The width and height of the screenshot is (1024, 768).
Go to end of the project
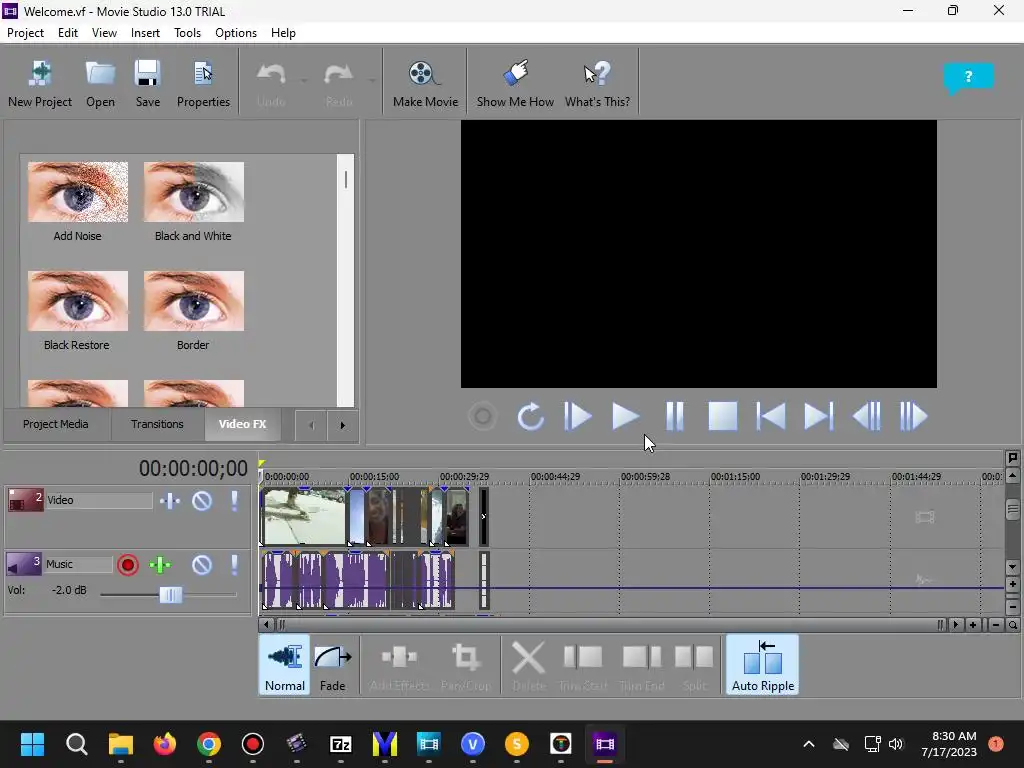click(818, 417)
